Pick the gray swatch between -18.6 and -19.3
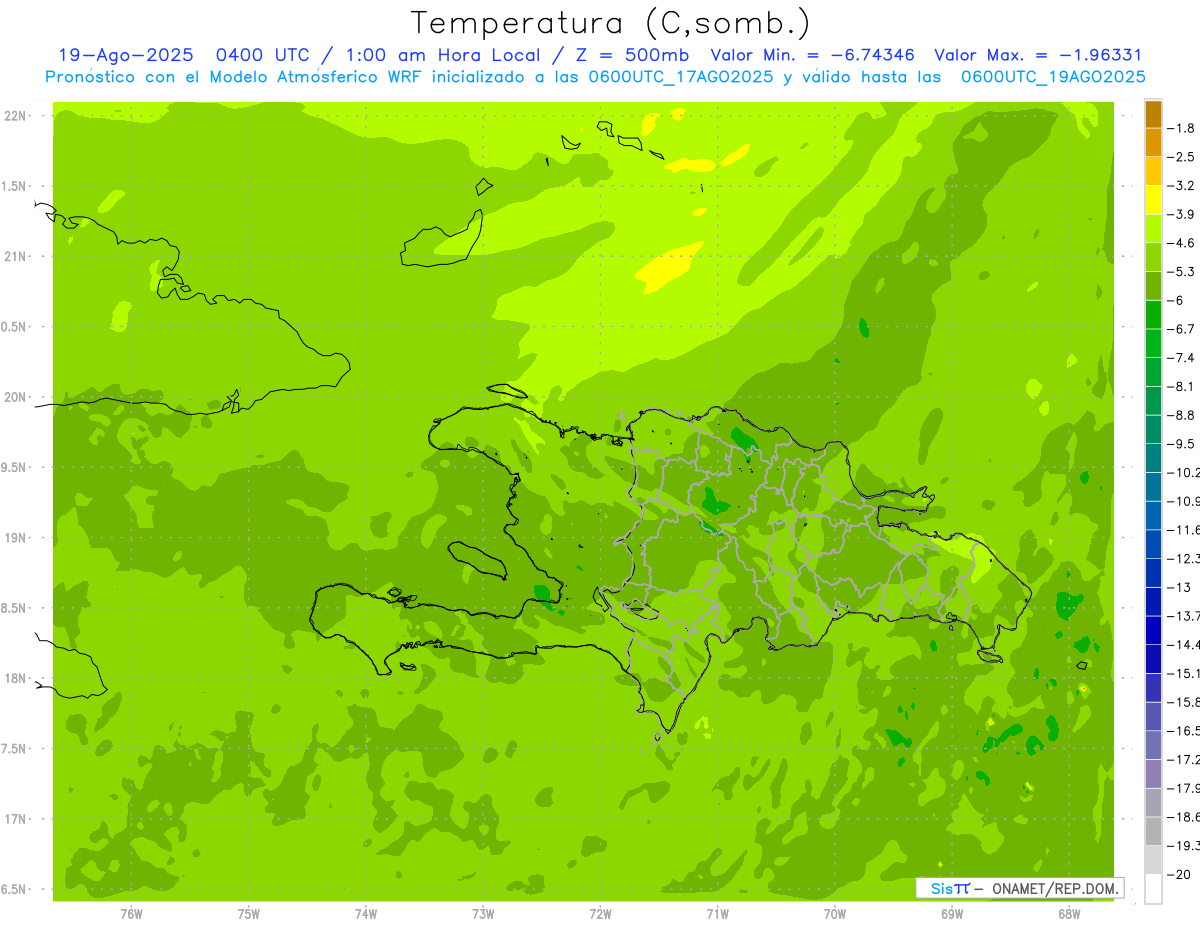The width and height of the screenshot is (1200, 927). tap(1153, 831)
